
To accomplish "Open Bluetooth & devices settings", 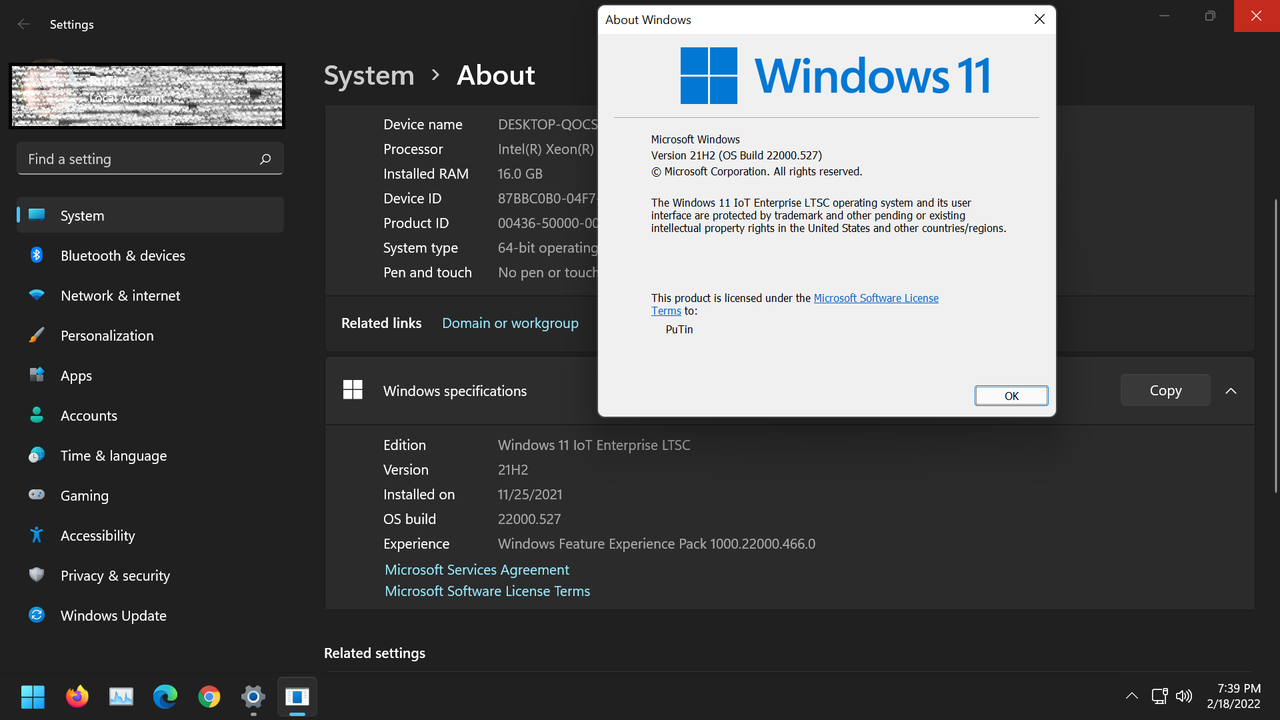I will click(x=150, y=255).
